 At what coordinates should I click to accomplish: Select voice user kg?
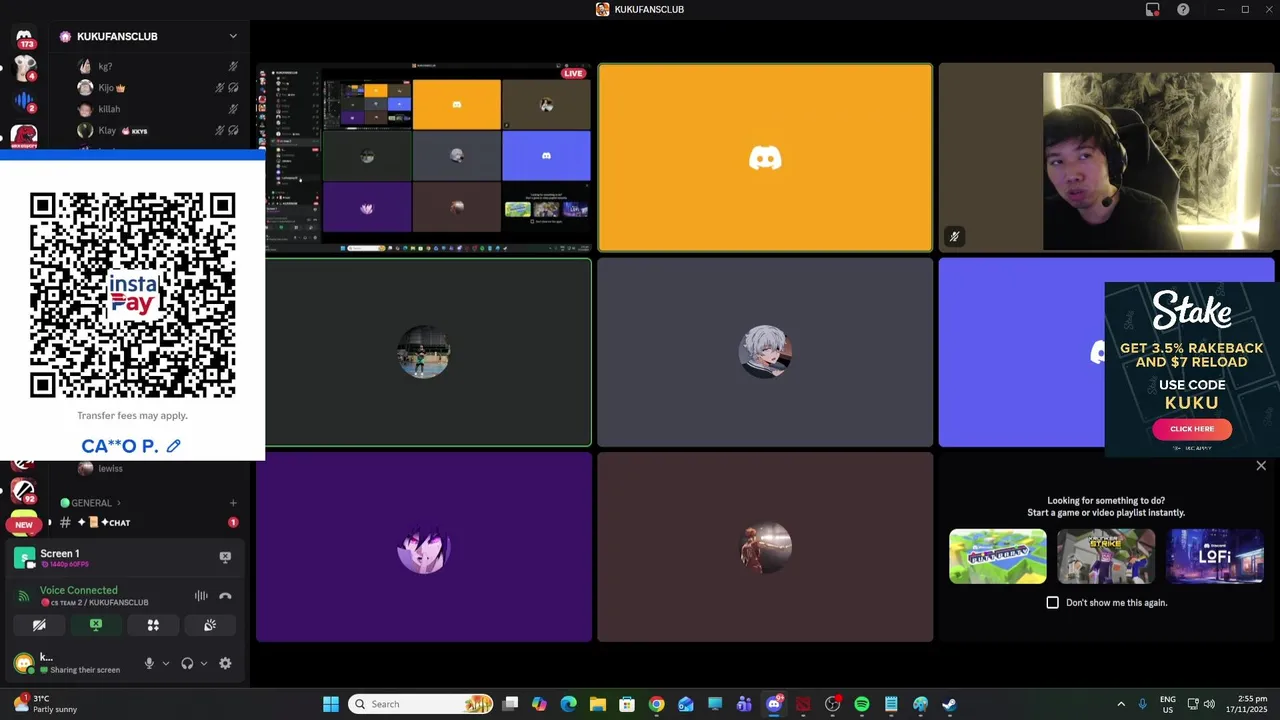click(158, 66)
